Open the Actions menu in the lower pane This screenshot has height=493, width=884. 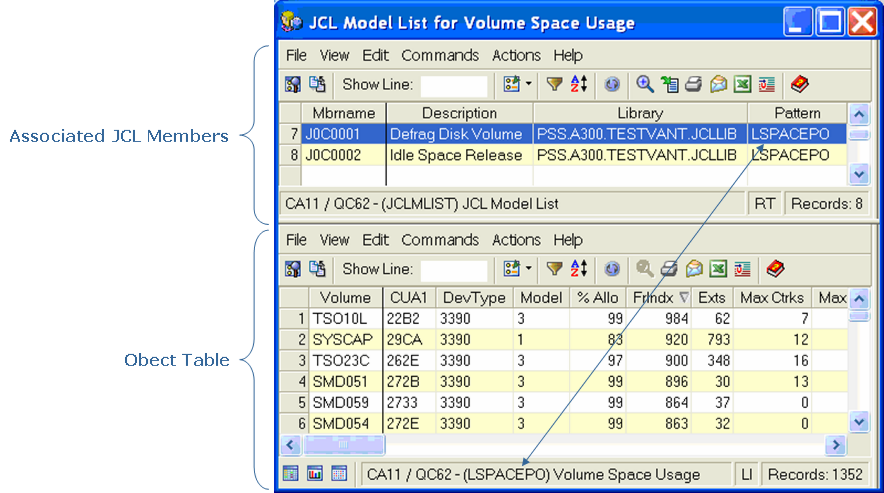tap(516, 240)
